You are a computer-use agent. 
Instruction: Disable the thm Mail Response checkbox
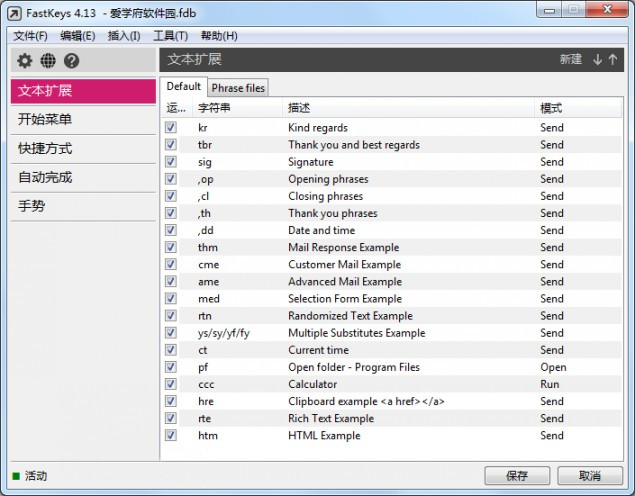pyautogui.click(x=170, y=247)
